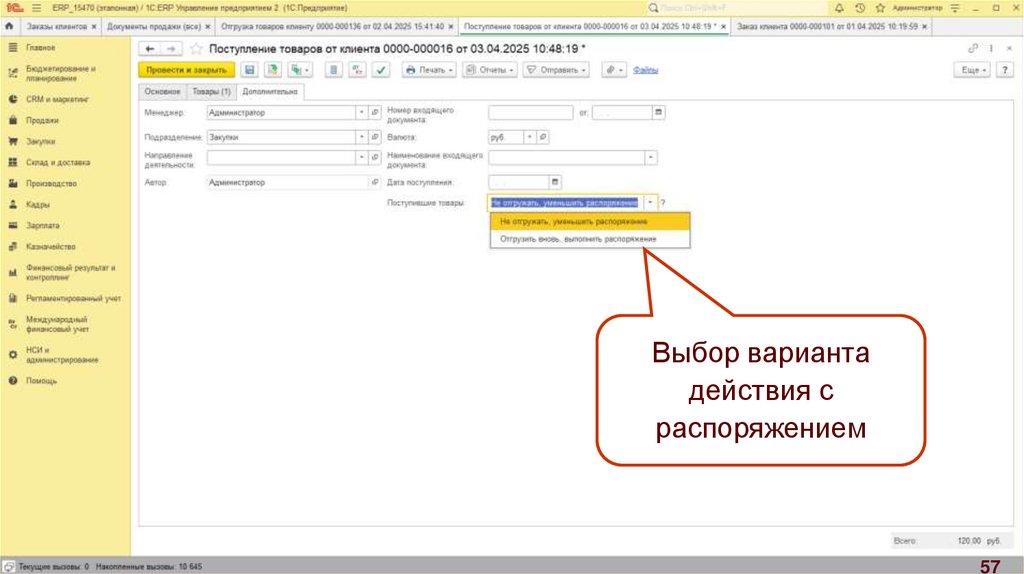Switch to Заказ клиента 0000-000101 tab
Image resolution: width=1024 pixels, height=574 pixels.
(x=827, y=26)
